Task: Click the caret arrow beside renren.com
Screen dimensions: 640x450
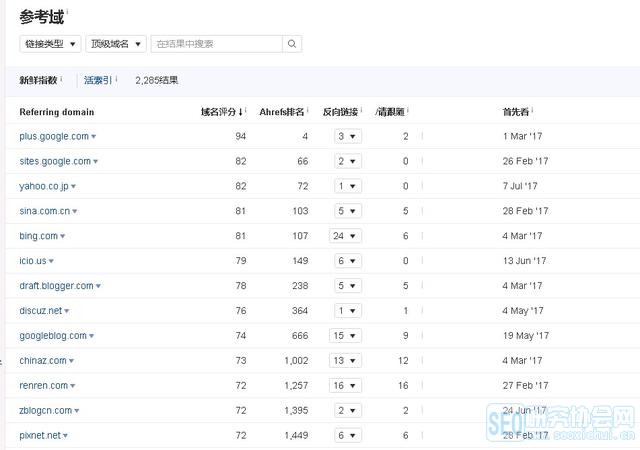Action: point(73,386)
